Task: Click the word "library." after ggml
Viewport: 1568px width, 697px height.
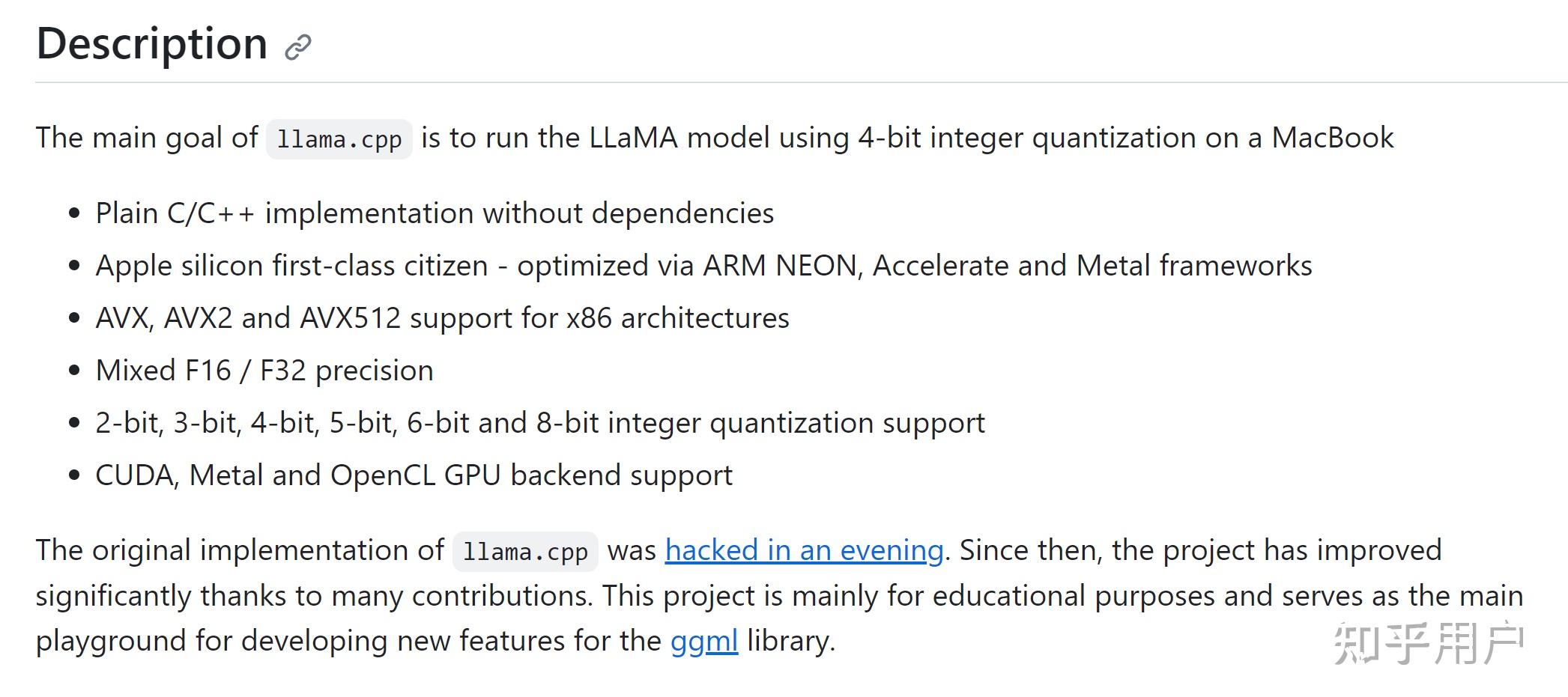Action: [790, 641]
